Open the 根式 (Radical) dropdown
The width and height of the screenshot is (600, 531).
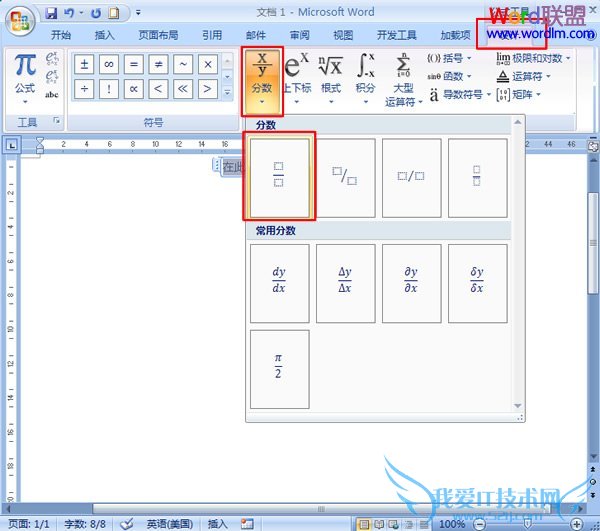point(331,78)
